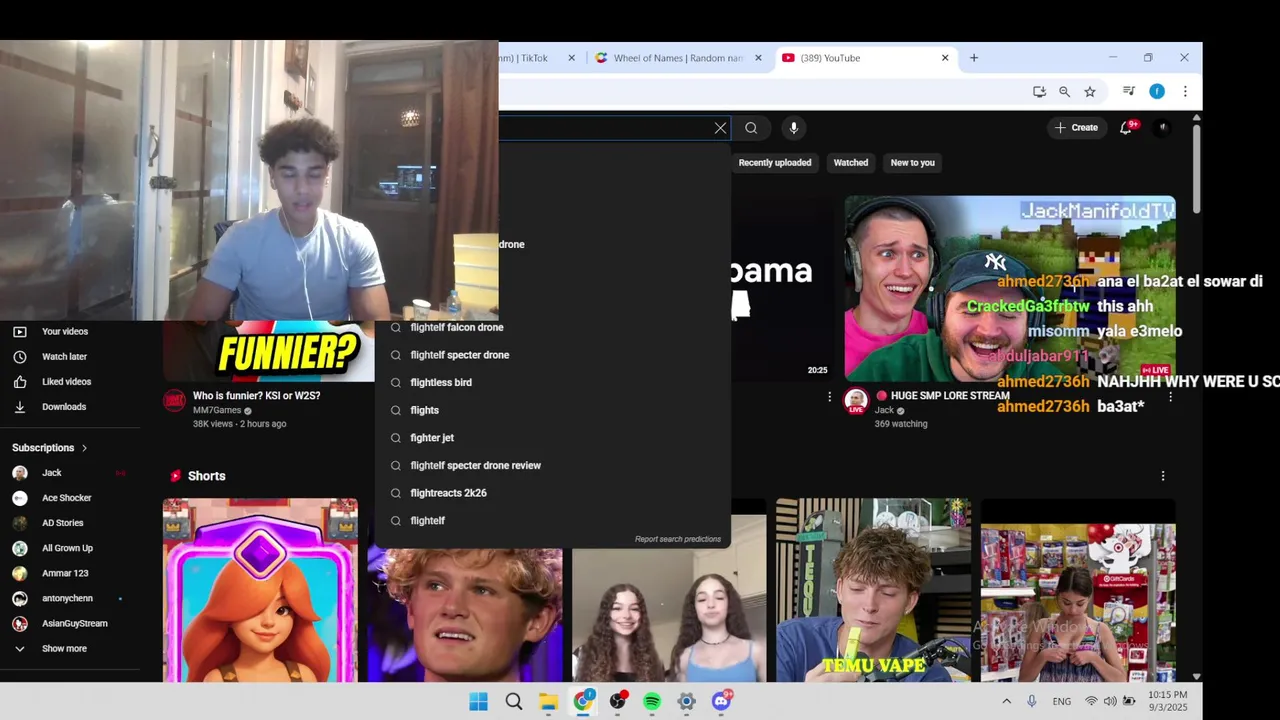The width and height of the screenshot is (1280, 720).
Task: Open taskbar Search
Action: [x=513, y=701]
